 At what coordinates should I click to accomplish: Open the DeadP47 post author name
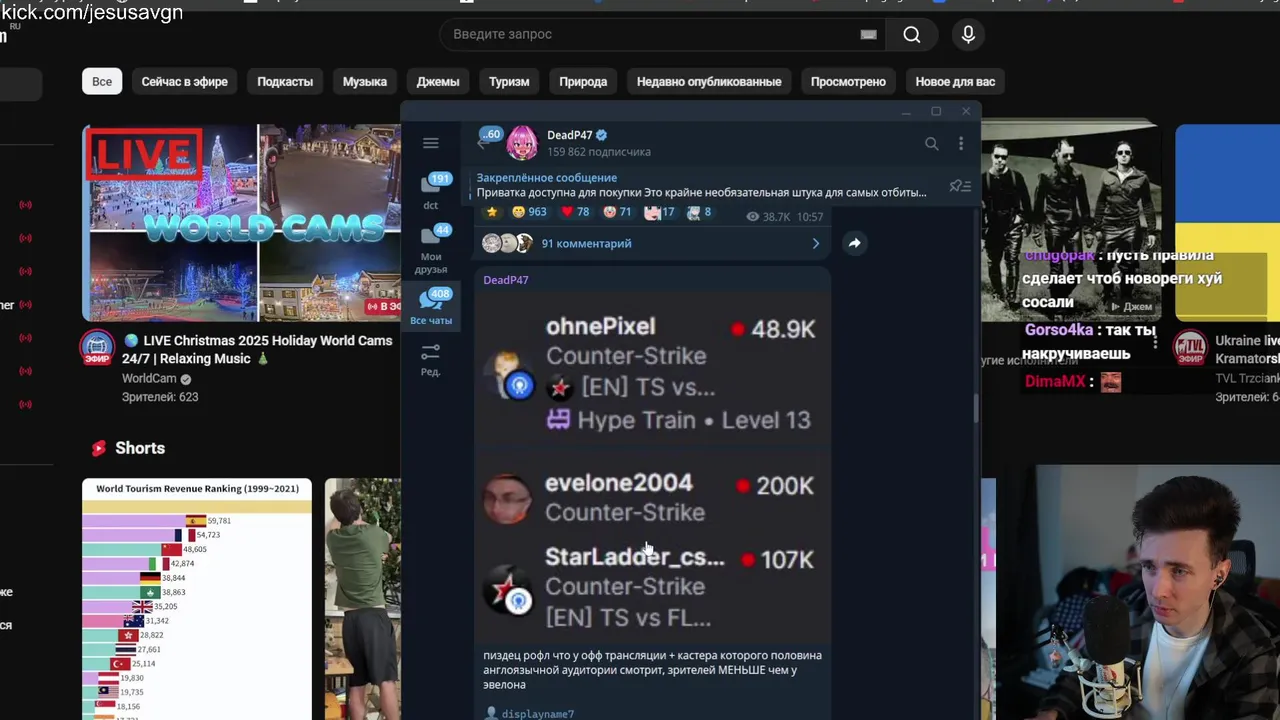pyautogui.click(x=506, y=280)
